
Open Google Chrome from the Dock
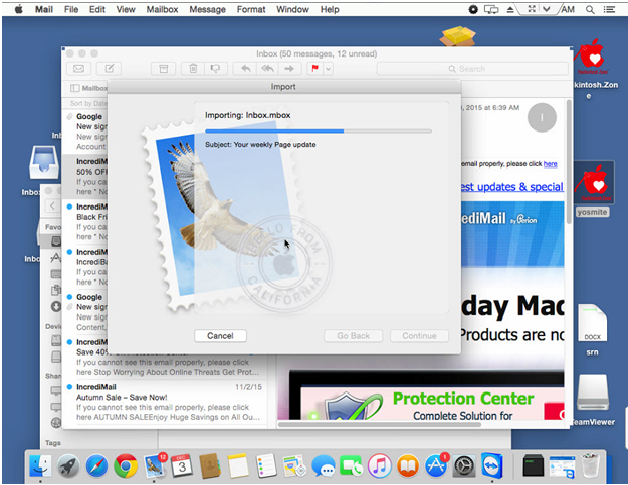tap(126, 466)
